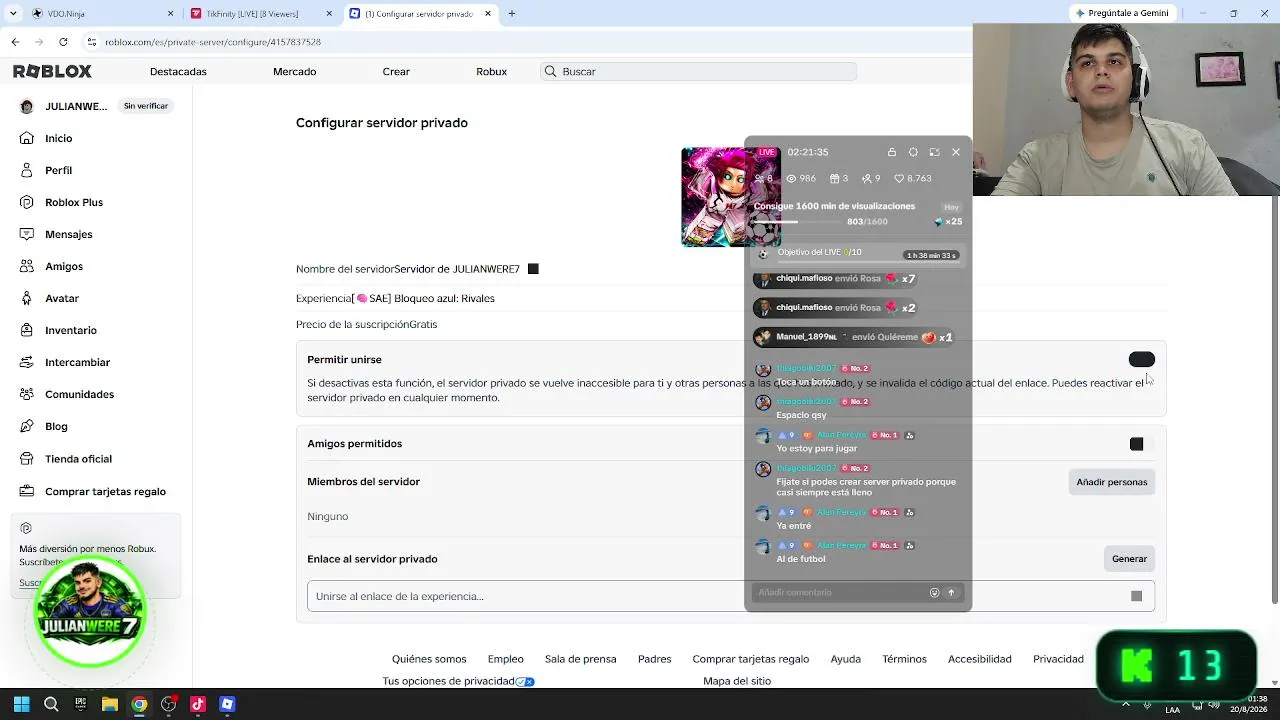
Task: Open the Empleo footer link
Action: 506,659
